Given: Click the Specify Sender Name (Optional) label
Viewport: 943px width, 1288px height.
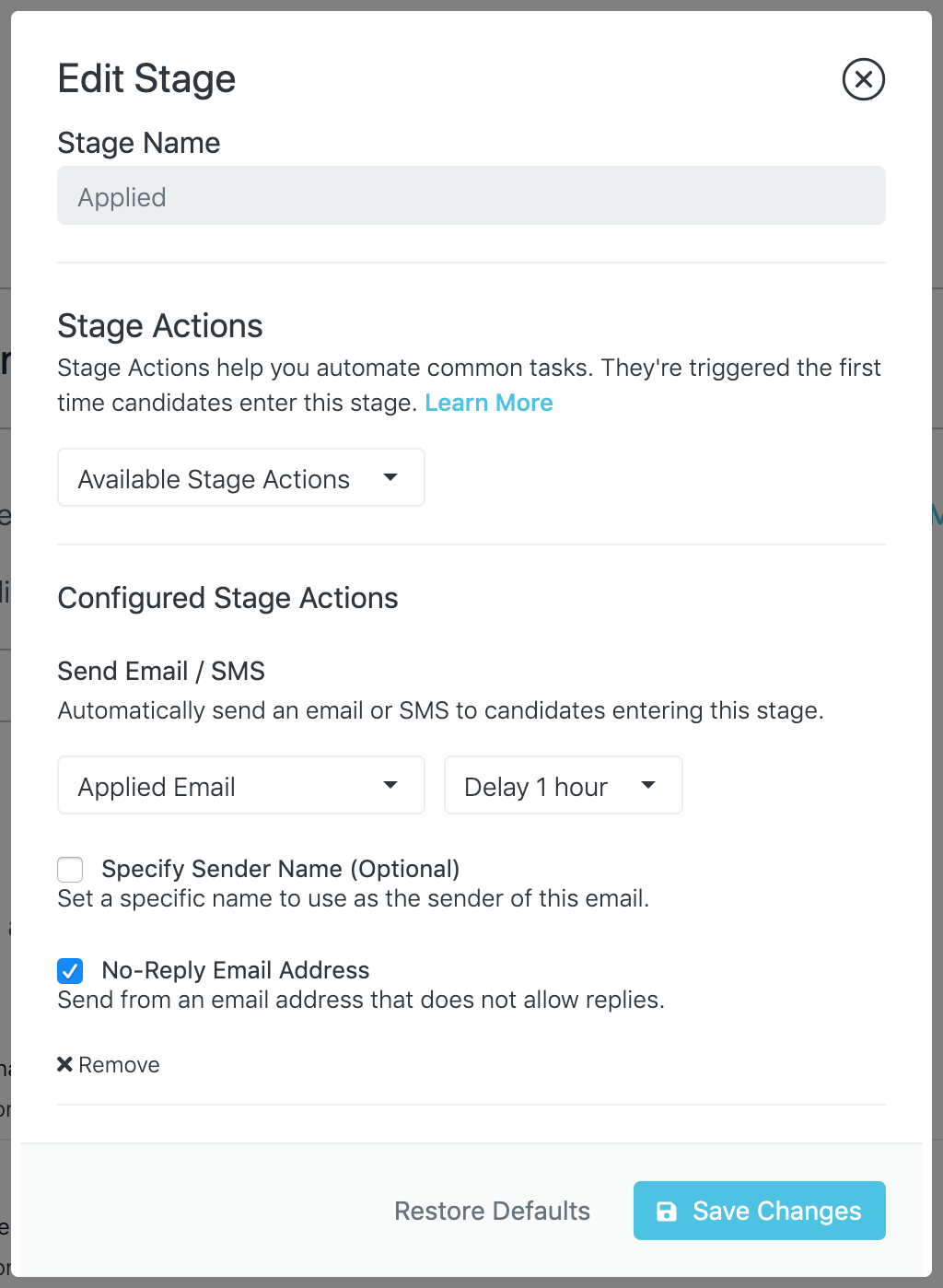Looking at the screenshot, I should 280,869.
